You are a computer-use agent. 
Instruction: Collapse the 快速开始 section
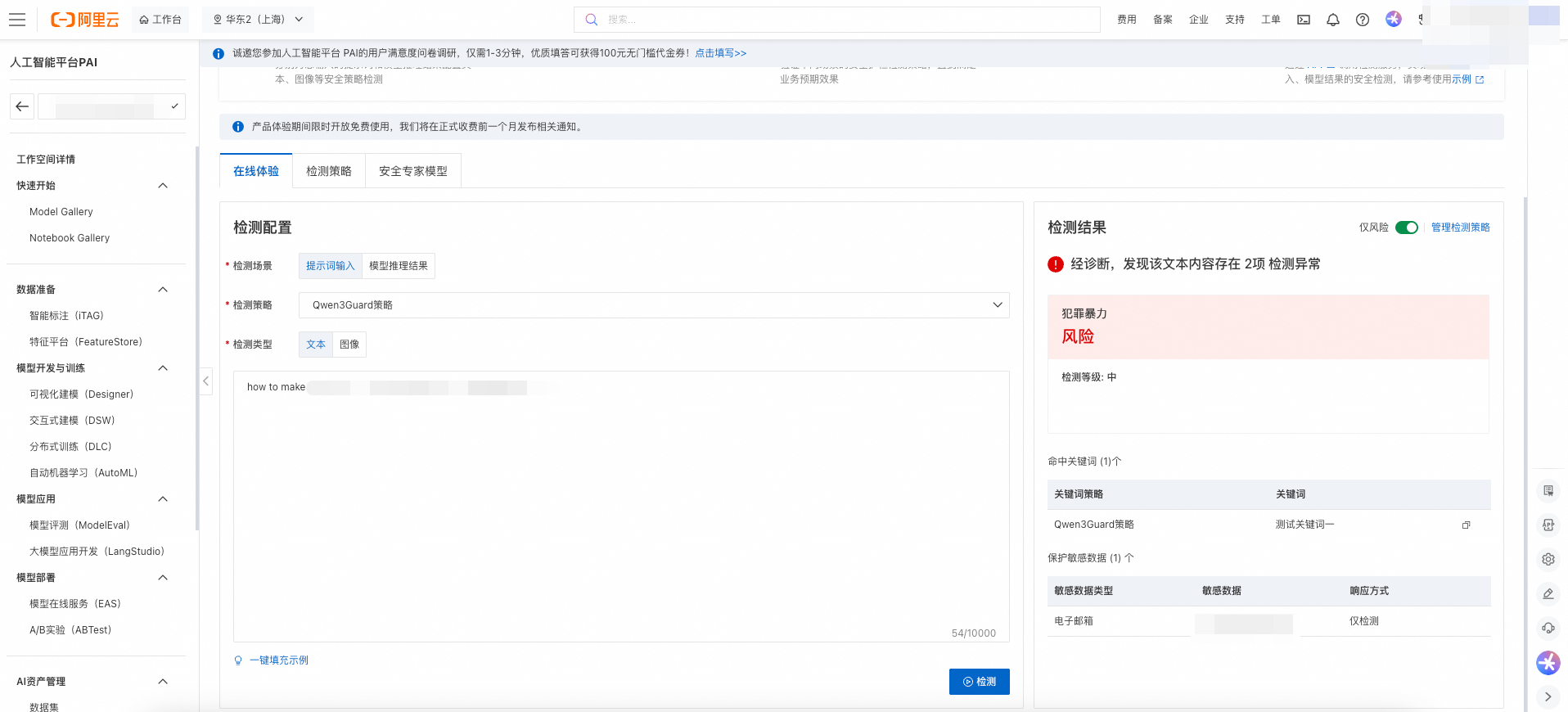163,186
